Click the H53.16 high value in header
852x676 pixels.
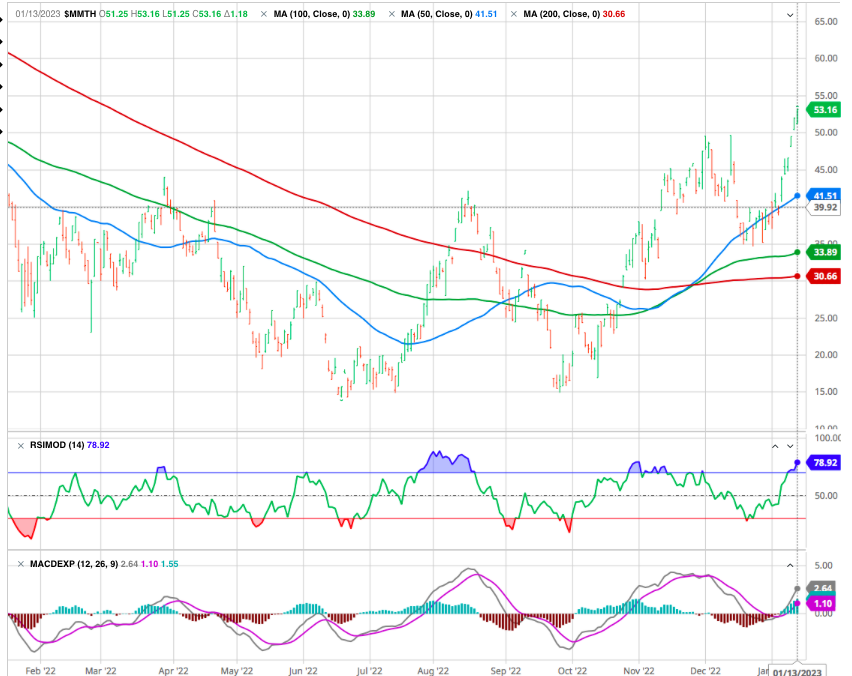point(146,14)
